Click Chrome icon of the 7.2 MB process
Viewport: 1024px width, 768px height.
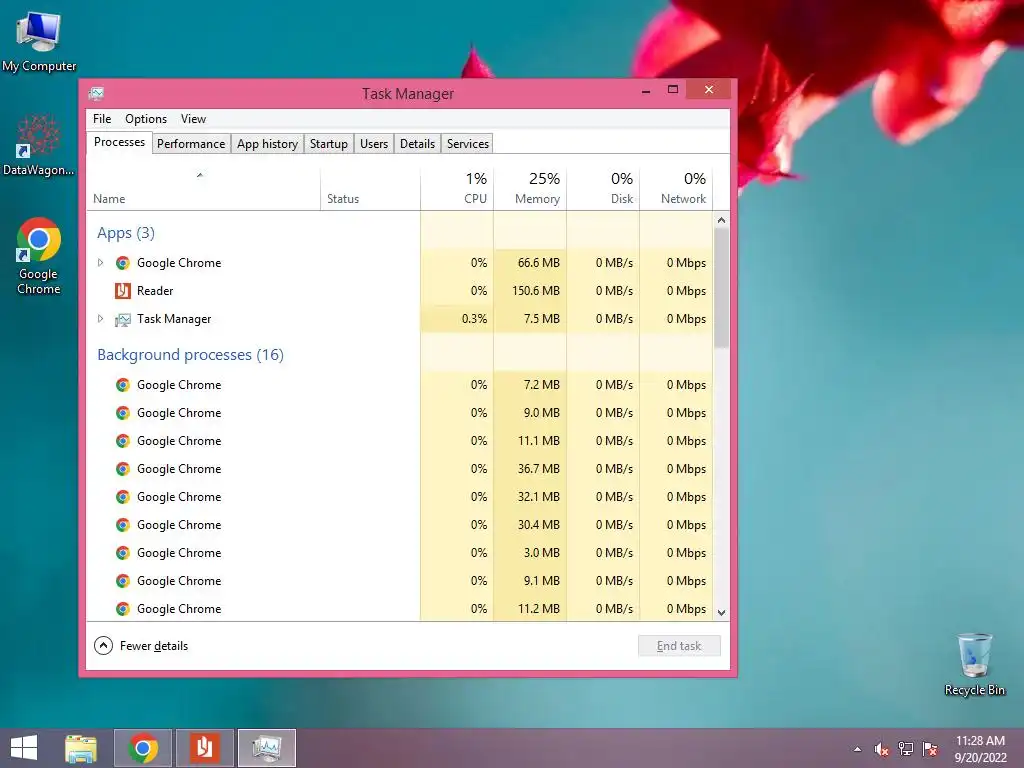click(x=123, y=385)
